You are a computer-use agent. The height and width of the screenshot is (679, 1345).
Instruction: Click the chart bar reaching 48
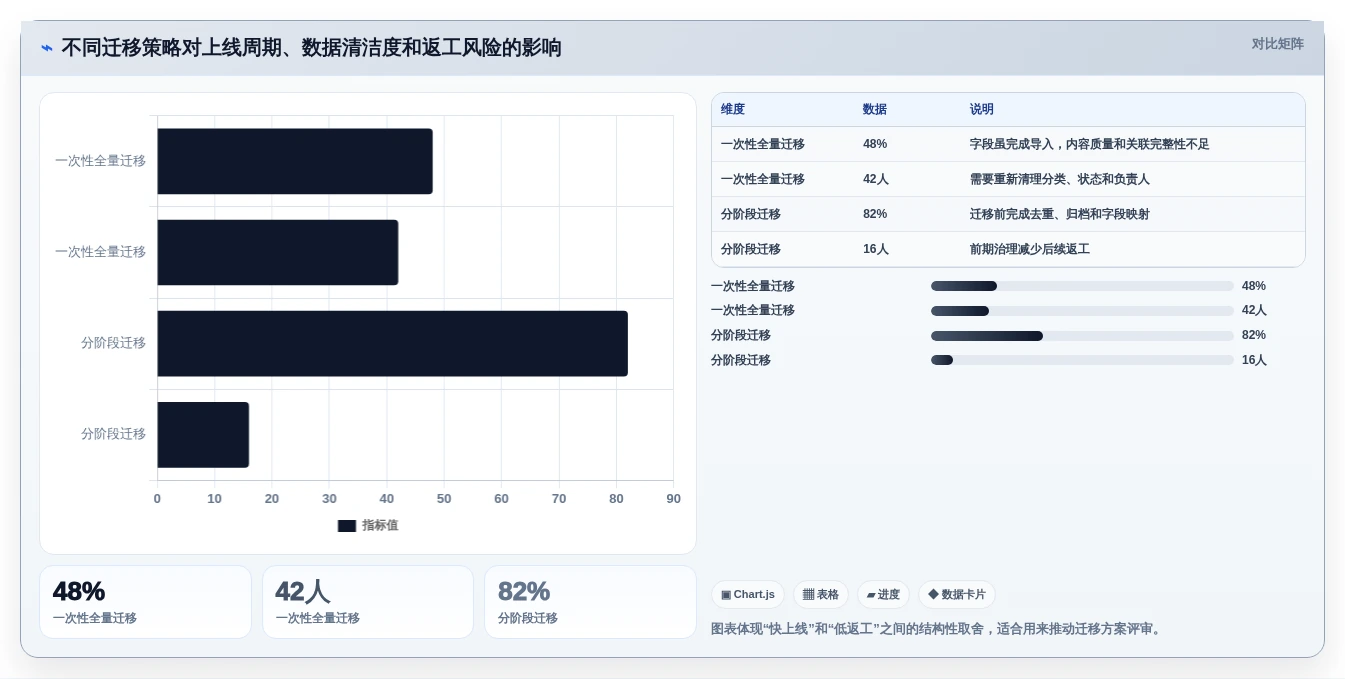tap(295, 161)
